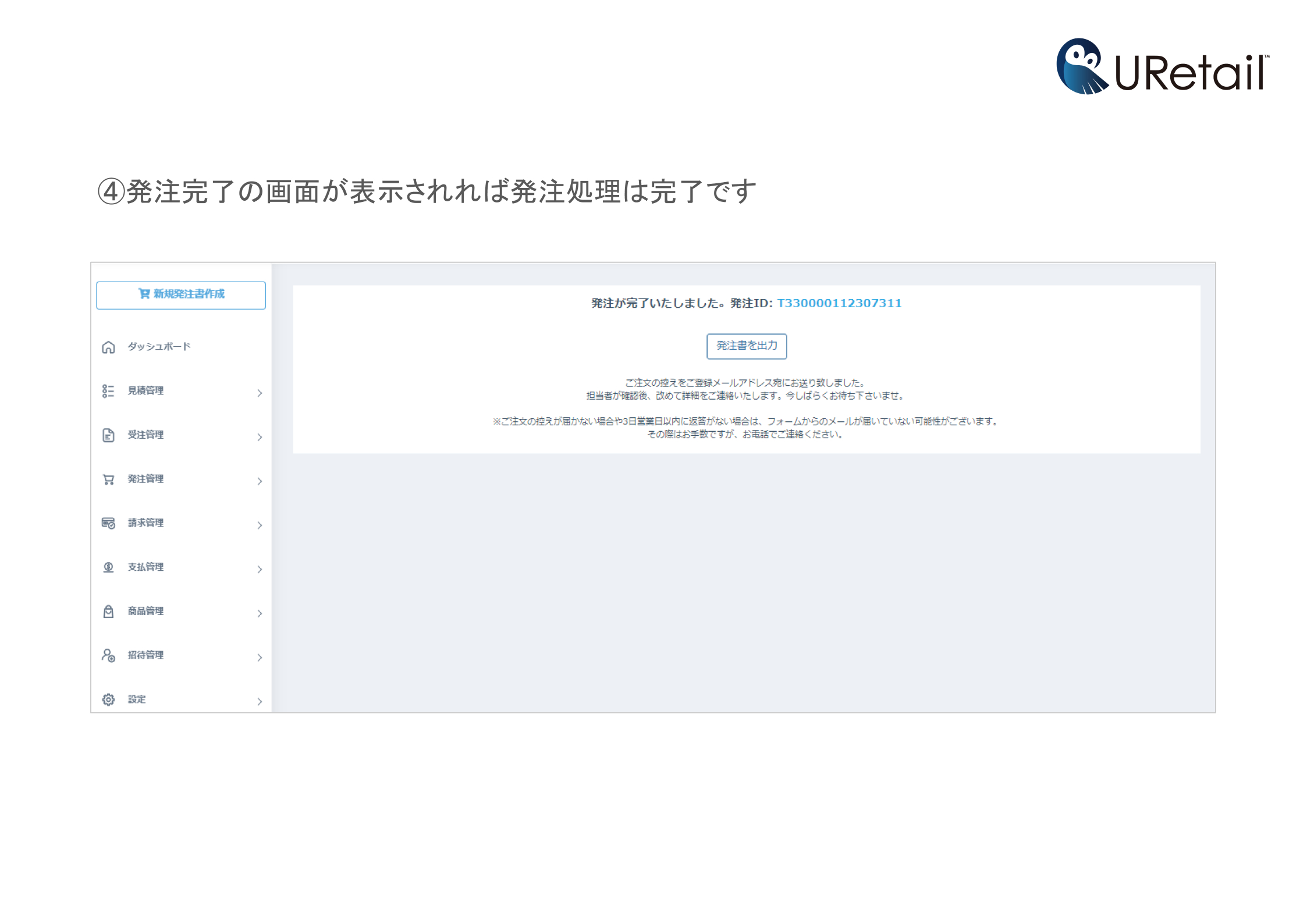The width and height of the screenshot is (1307, 924).
Task: Click the 見積管理 list icon
Action: 108,391
